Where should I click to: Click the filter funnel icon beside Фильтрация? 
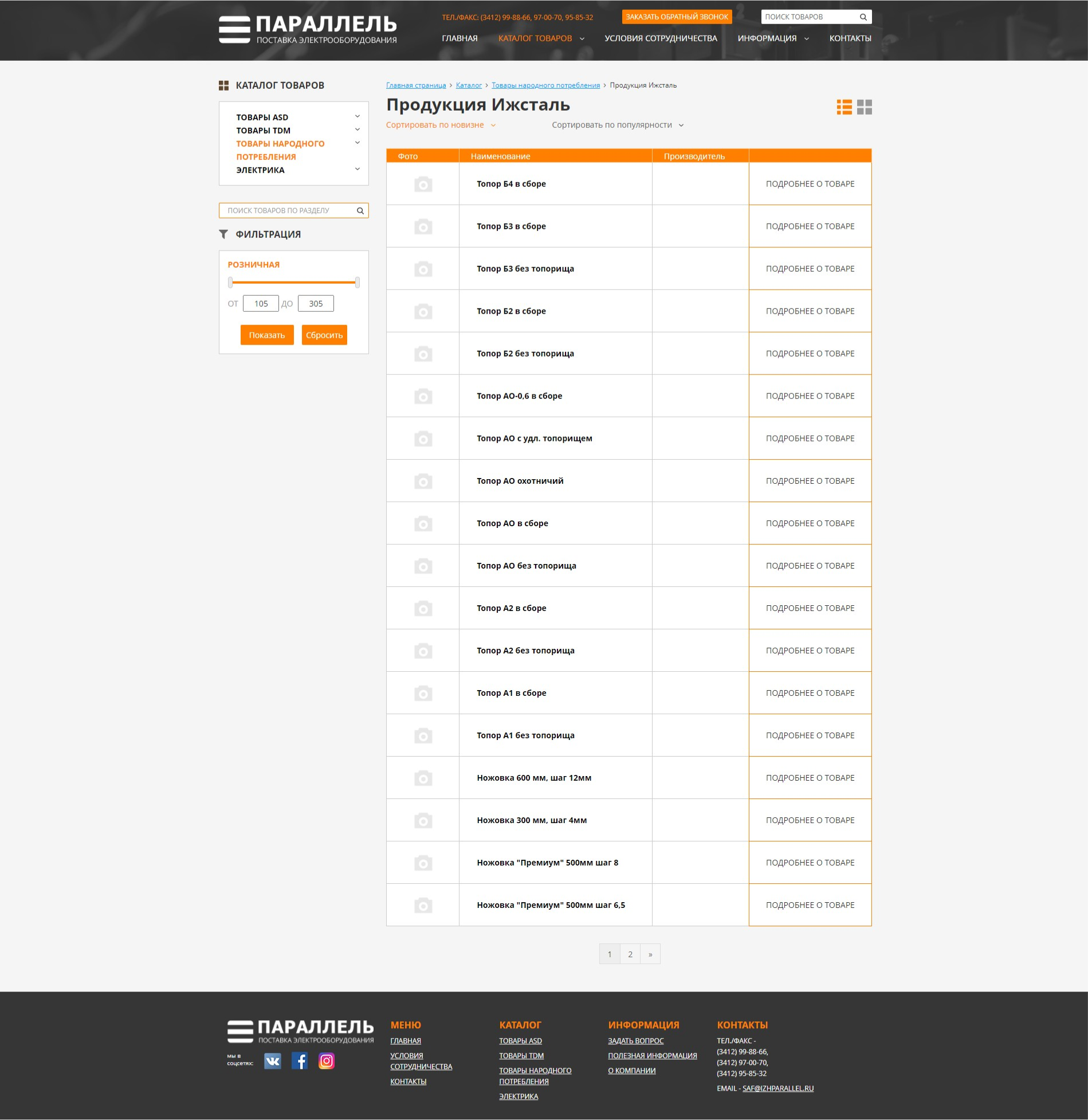coord(223,234)
